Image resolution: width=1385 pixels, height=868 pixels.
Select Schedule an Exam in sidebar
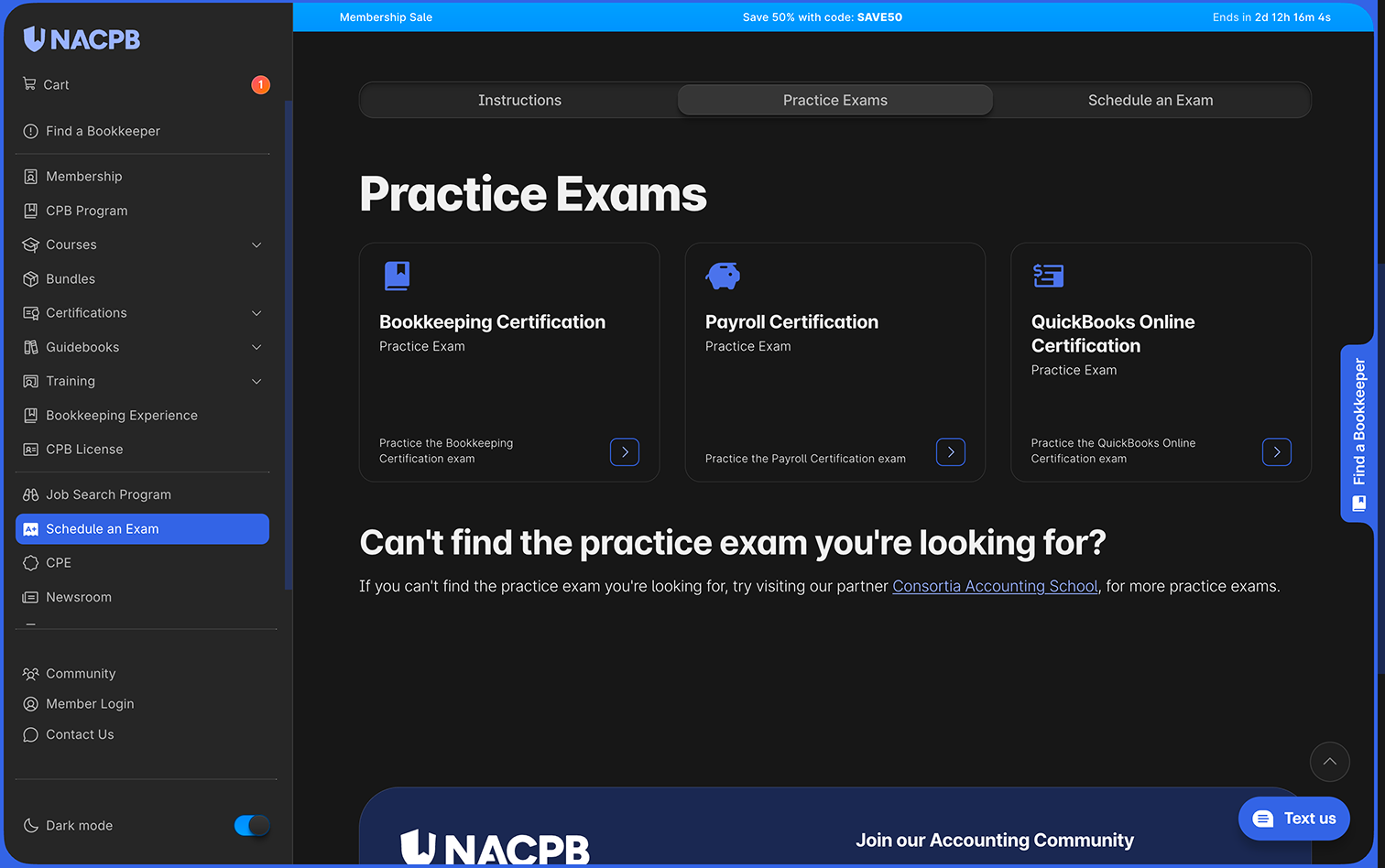point(142,529)
